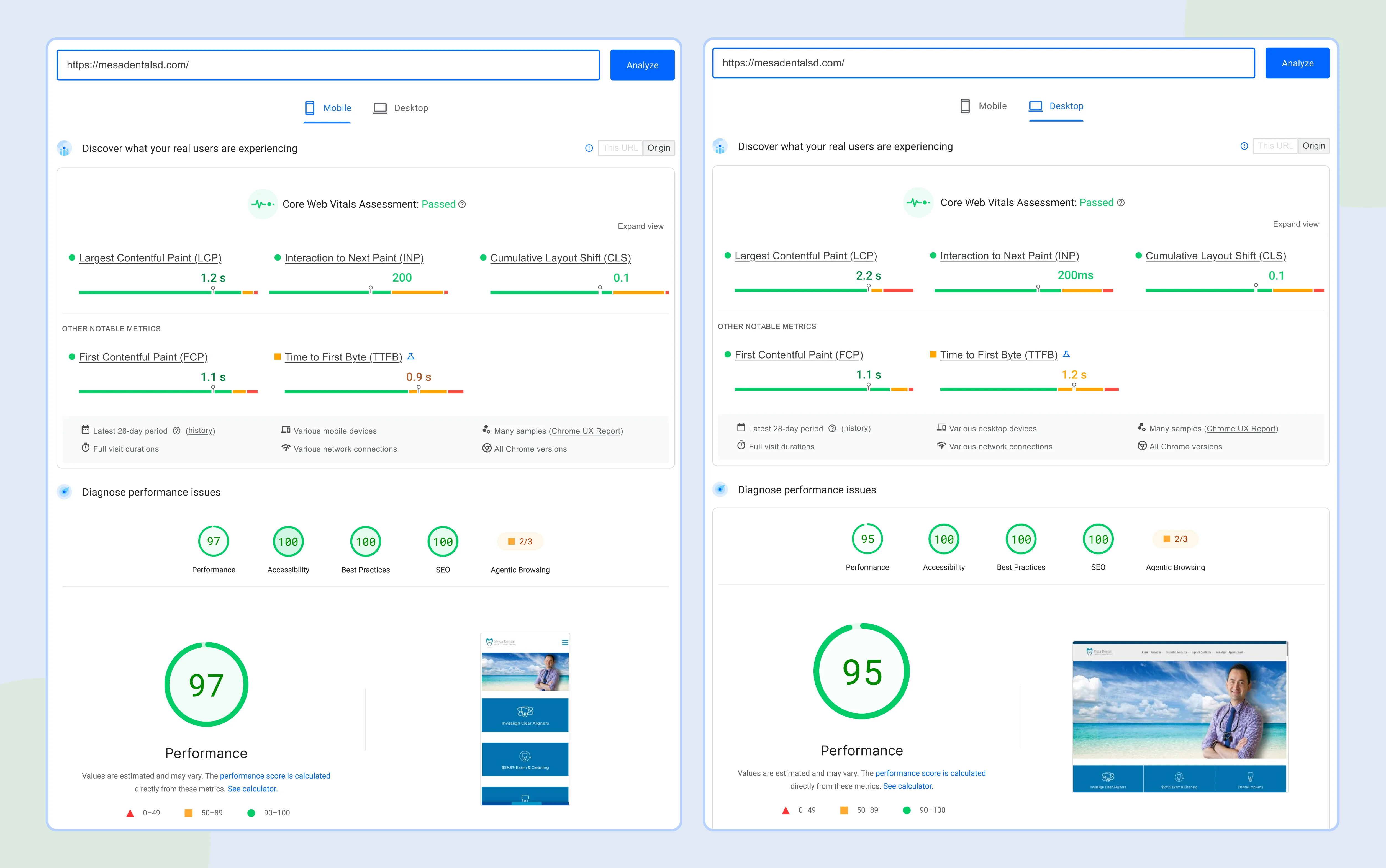Click Core Web Vitals pulse icon, left panel
Screen dimensions: 1386x868
pos(263,204)
